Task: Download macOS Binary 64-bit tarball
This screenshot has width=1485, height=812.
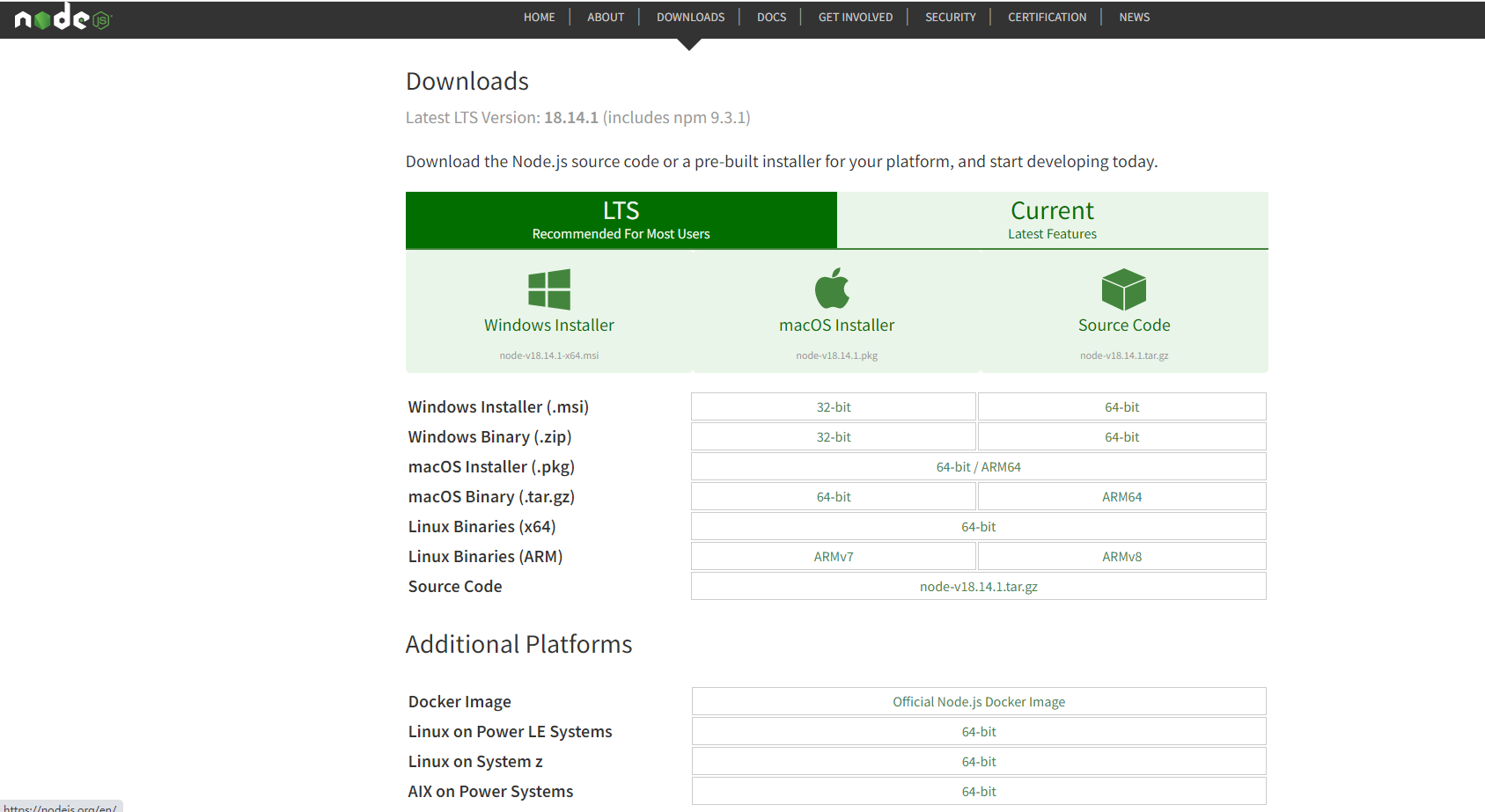Action: pos(834,497)
